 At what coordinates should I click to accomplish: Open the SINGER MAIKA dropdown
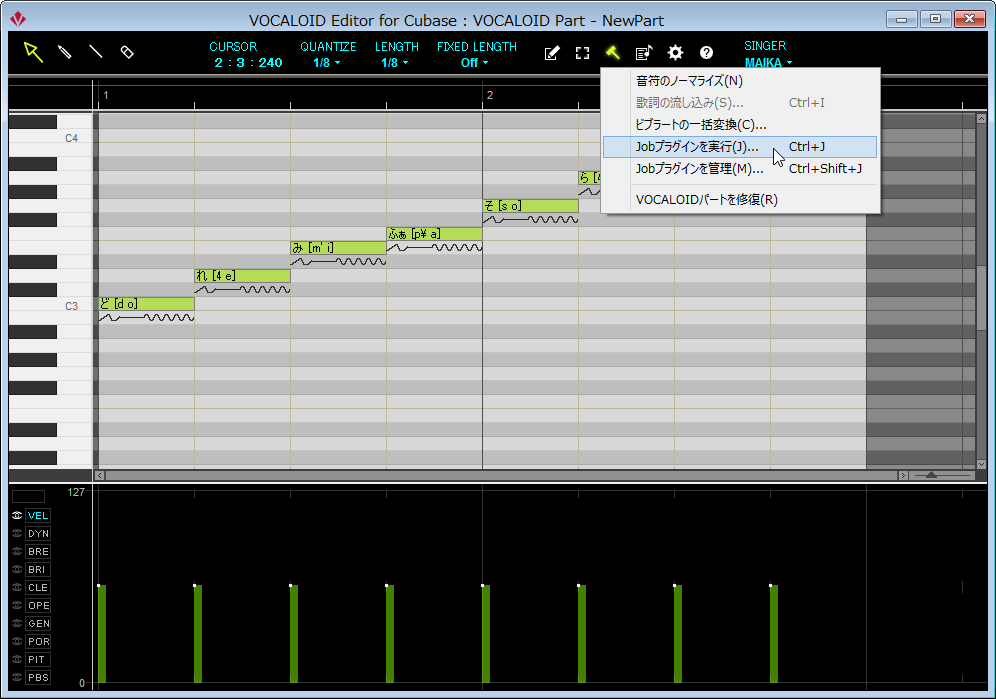768,63
